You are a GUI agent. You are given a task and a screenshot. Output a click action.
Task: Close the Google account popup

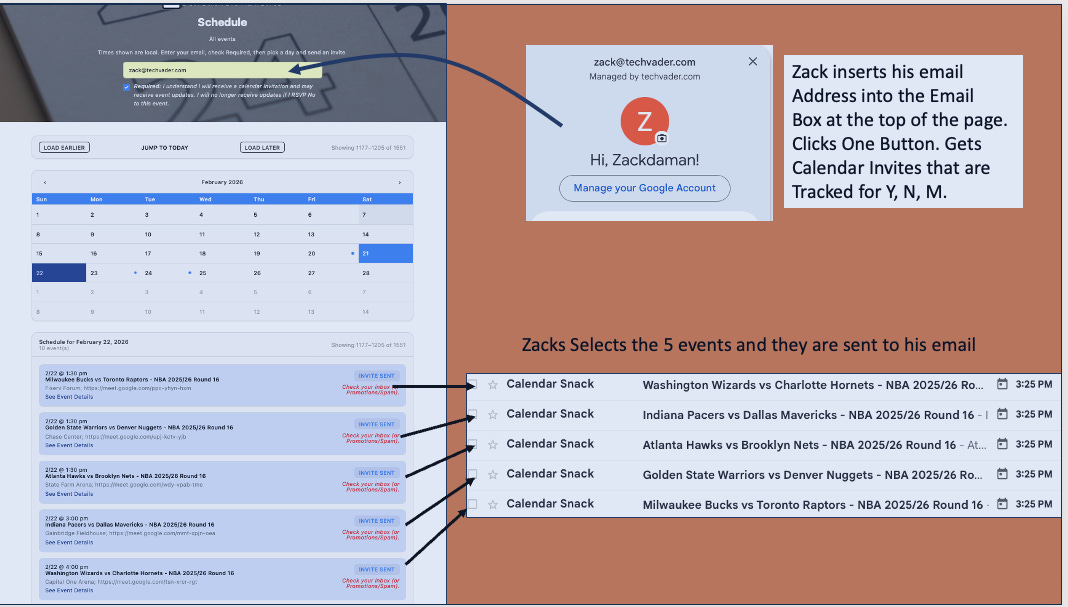click(753, 61)
